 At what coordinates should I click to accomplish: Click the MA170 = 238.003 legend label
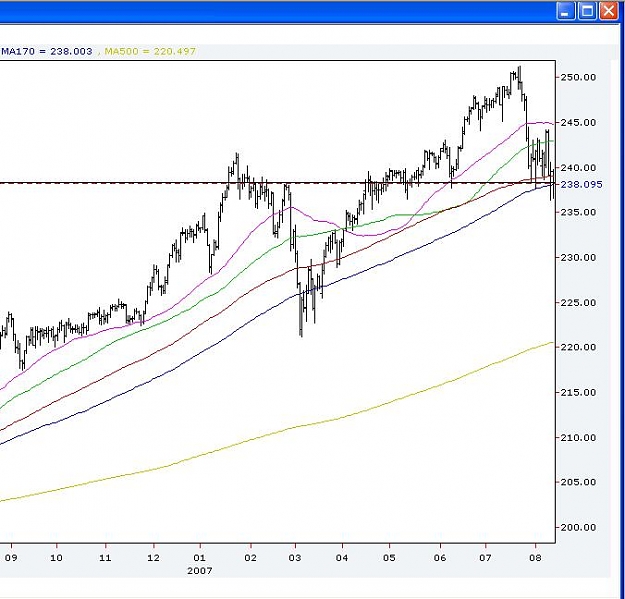pos(47,51)
